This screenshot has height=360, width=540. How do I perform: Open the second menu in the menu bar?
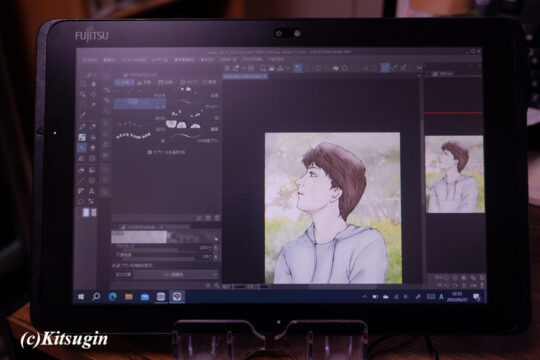110,60
